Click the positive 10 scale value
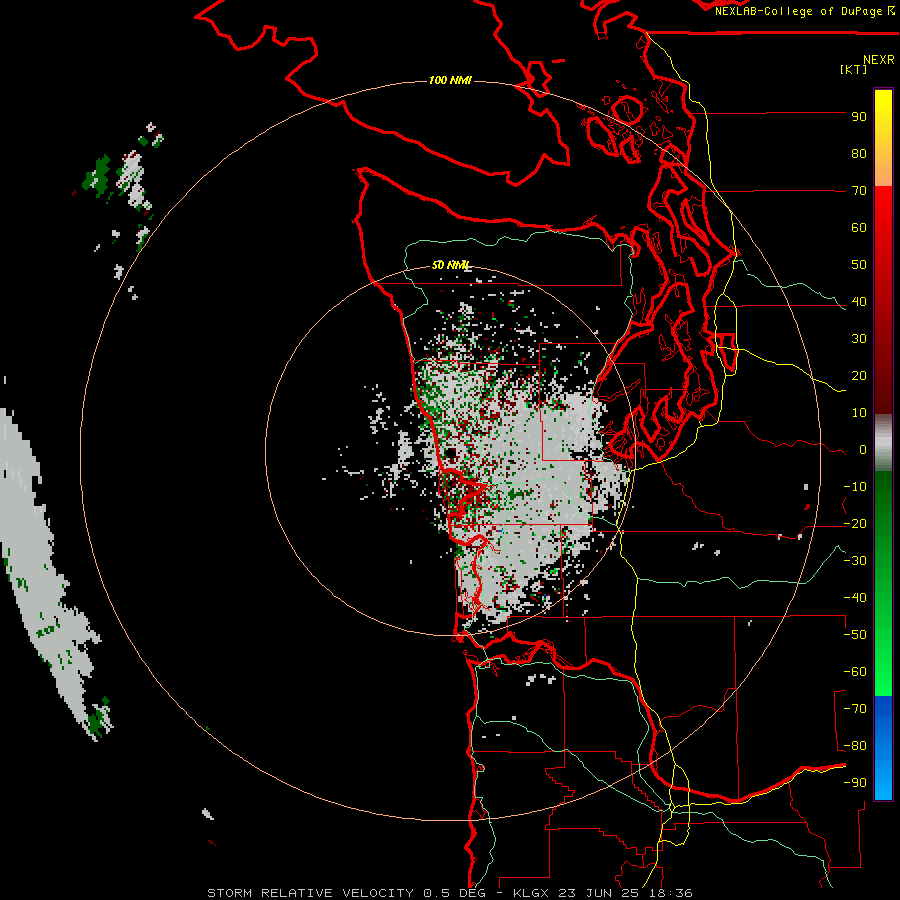This screenshot has width=900, height=900. 859,413
